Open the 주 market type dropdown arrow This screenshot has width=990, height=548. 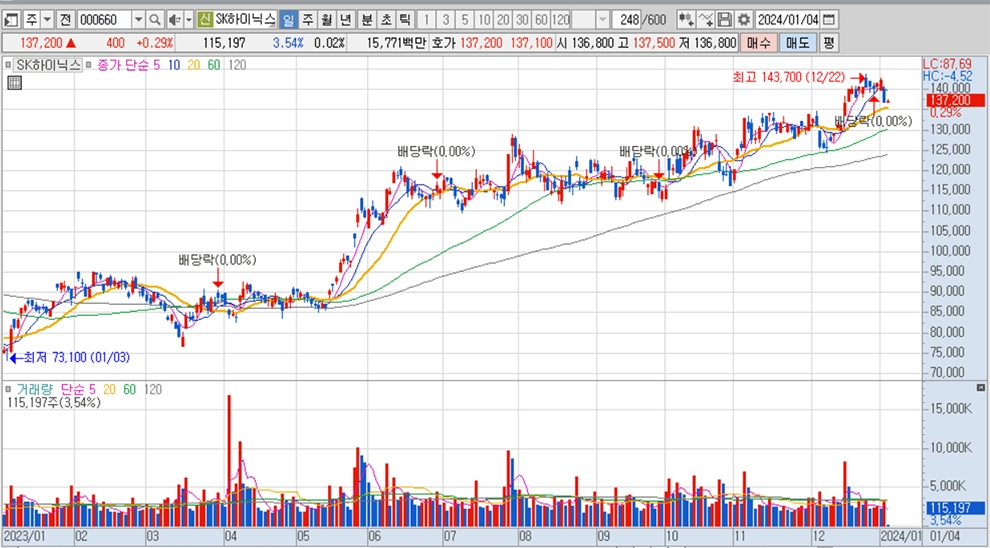[x=47, y=20]
